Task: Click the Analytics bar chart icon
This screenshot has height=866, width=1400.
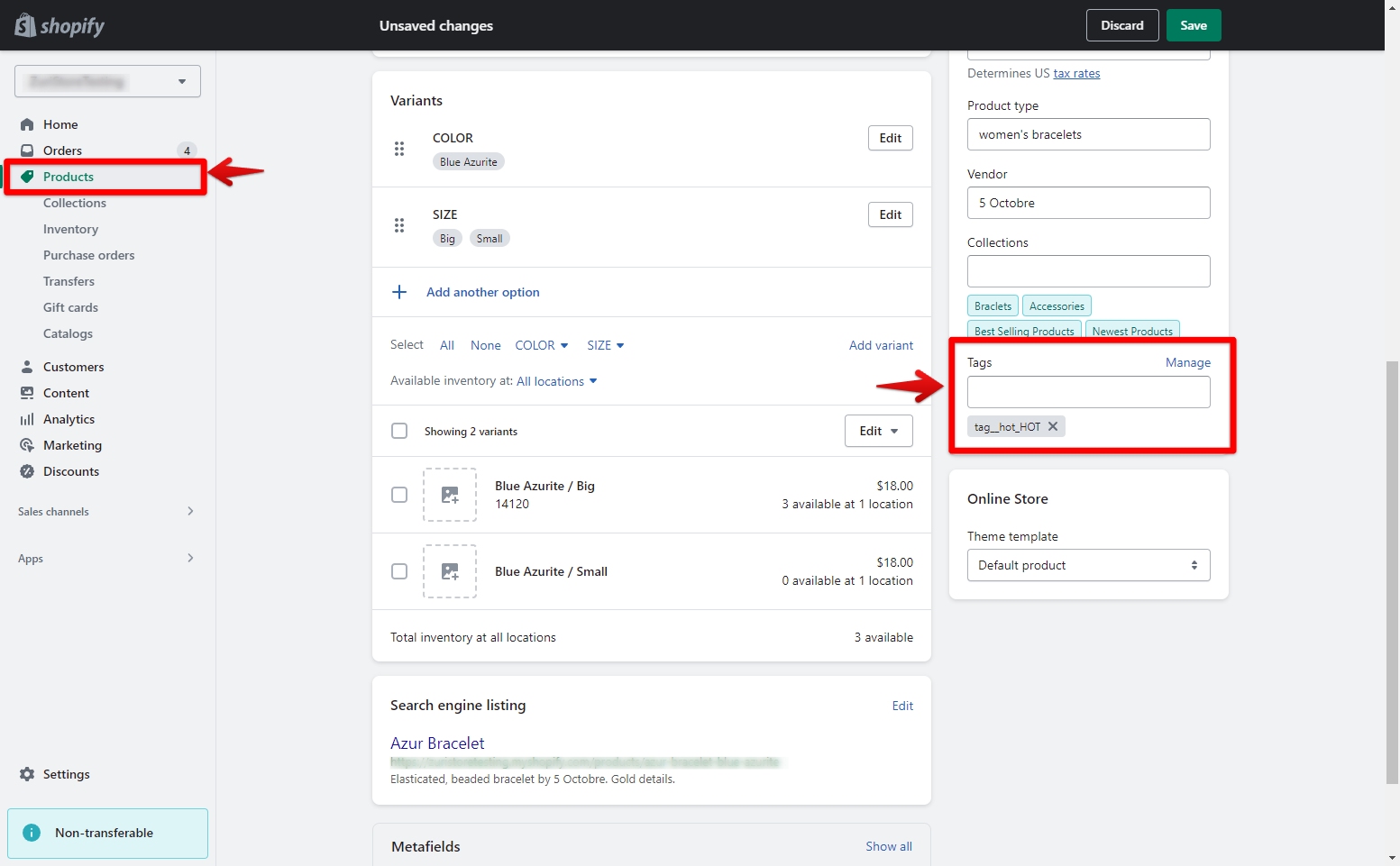Action: pyautogui.click(x=27, y=419)
